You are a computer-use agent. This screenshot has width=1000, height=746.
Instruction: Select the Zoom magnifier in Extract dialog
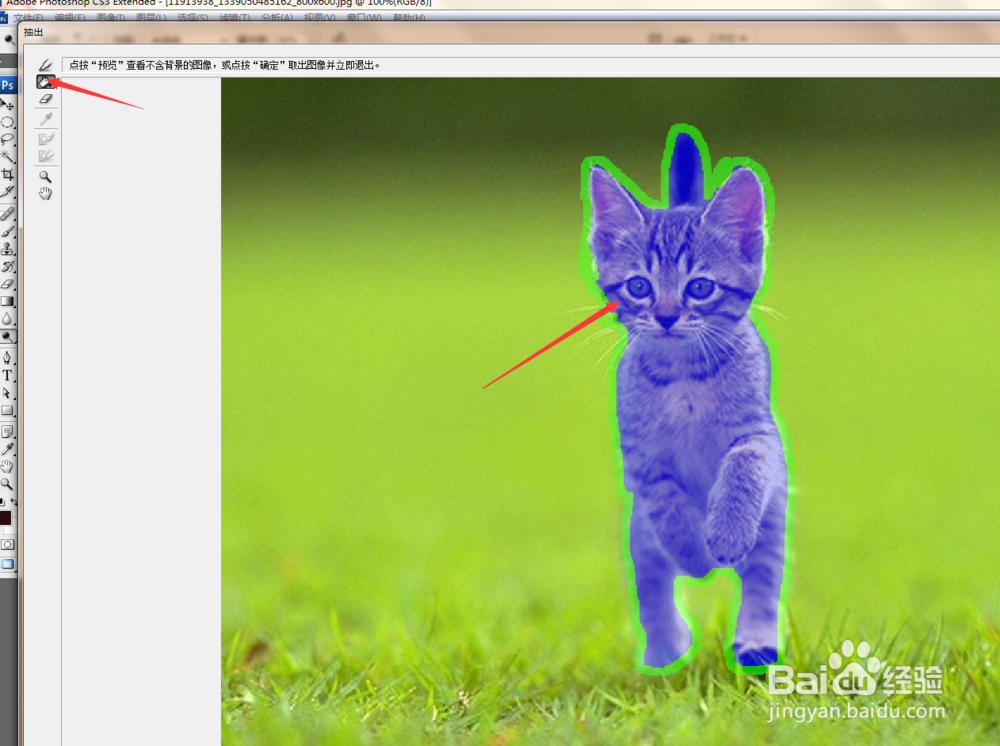tap(45, 176)
